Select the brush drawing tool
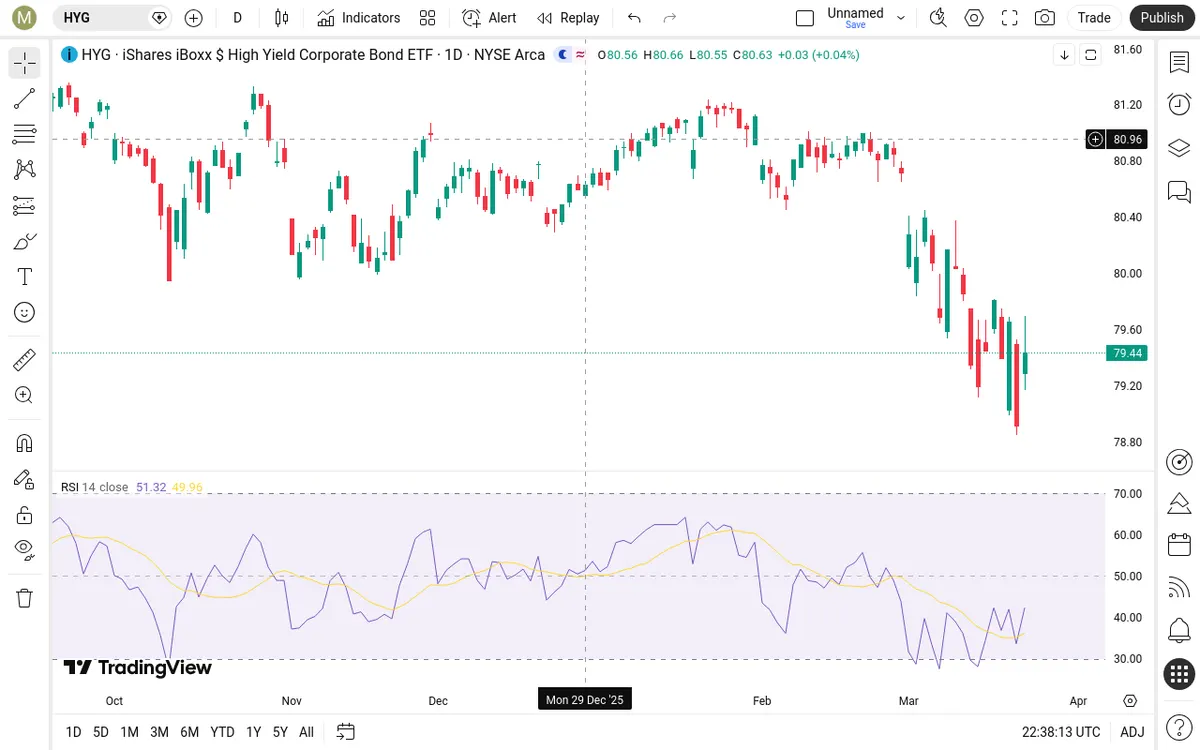1200x750 pixels. click(25, 241)
